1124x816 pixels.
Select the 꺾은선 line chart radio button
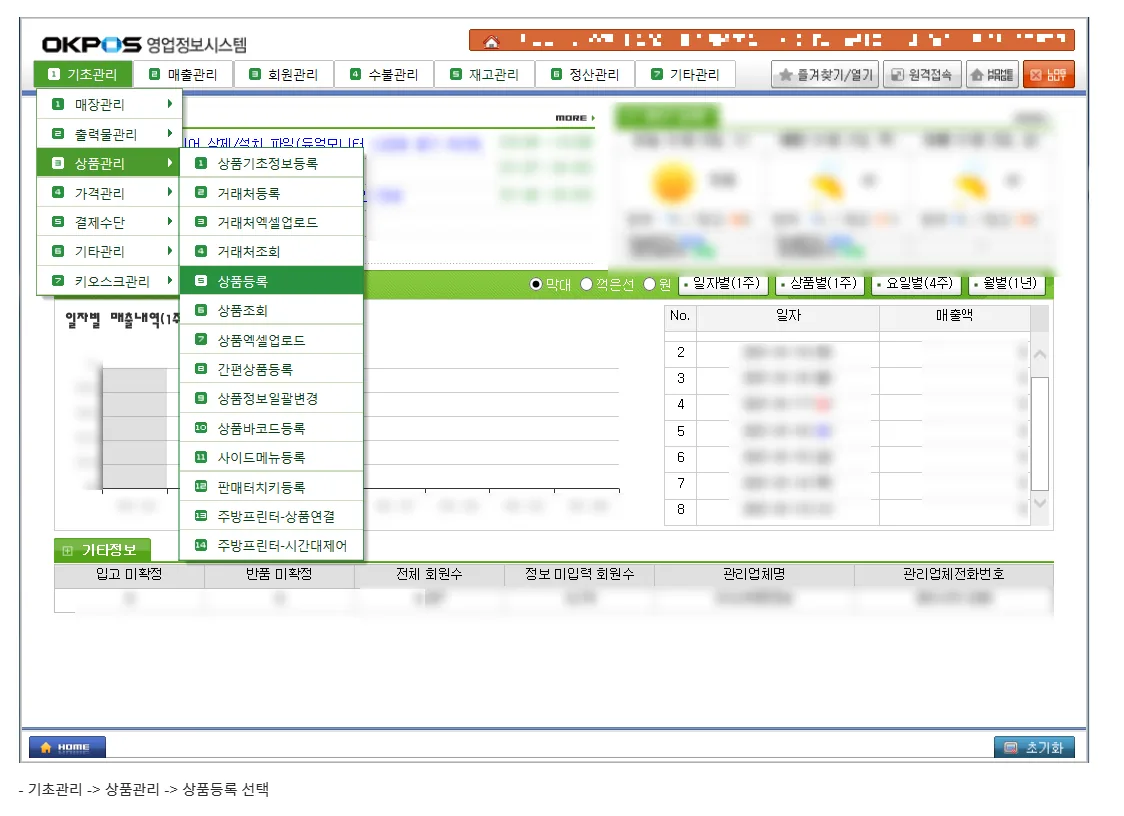point(586,284)
